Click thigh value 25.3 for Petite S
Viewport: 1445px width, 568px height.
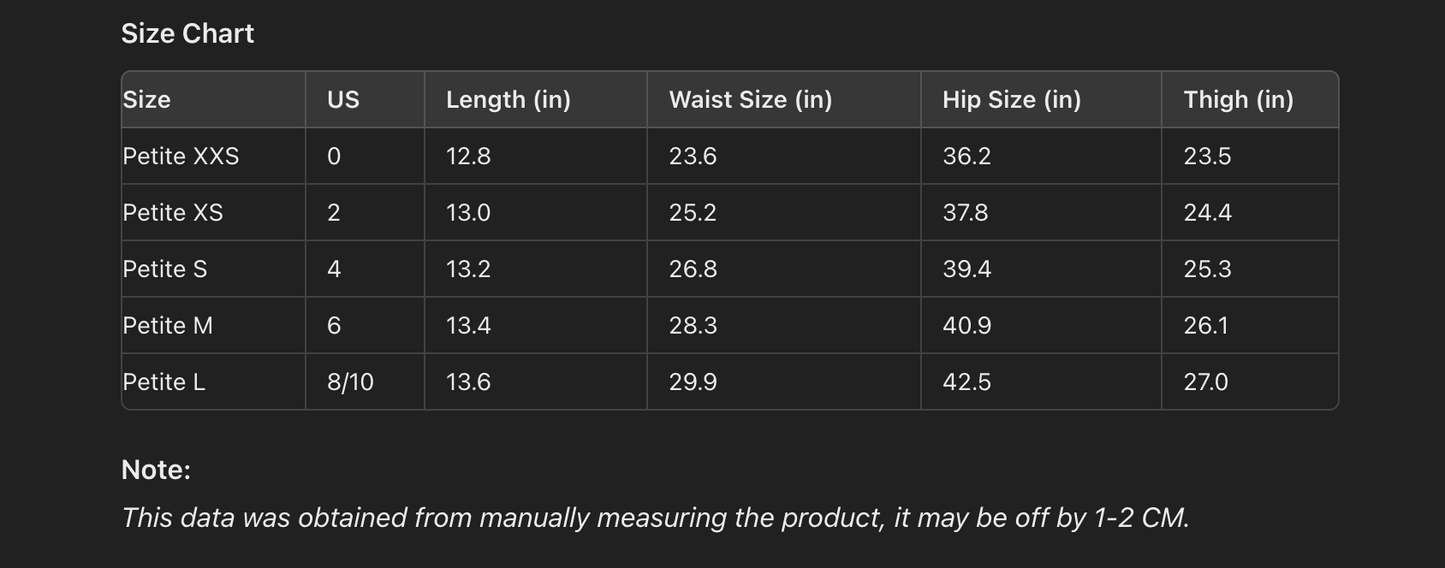[x=1207, y=270]
